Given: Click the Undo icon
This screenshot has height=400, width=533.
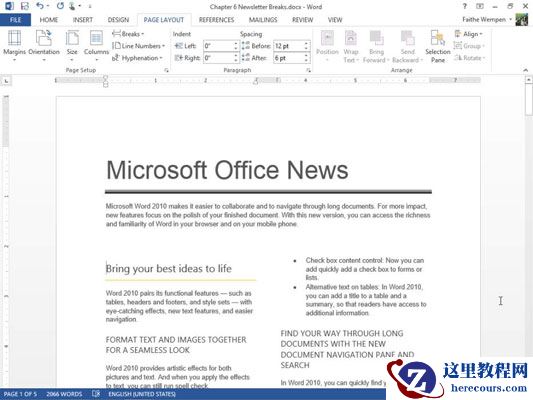Looking at the screenshot, I should coord(40,6).
